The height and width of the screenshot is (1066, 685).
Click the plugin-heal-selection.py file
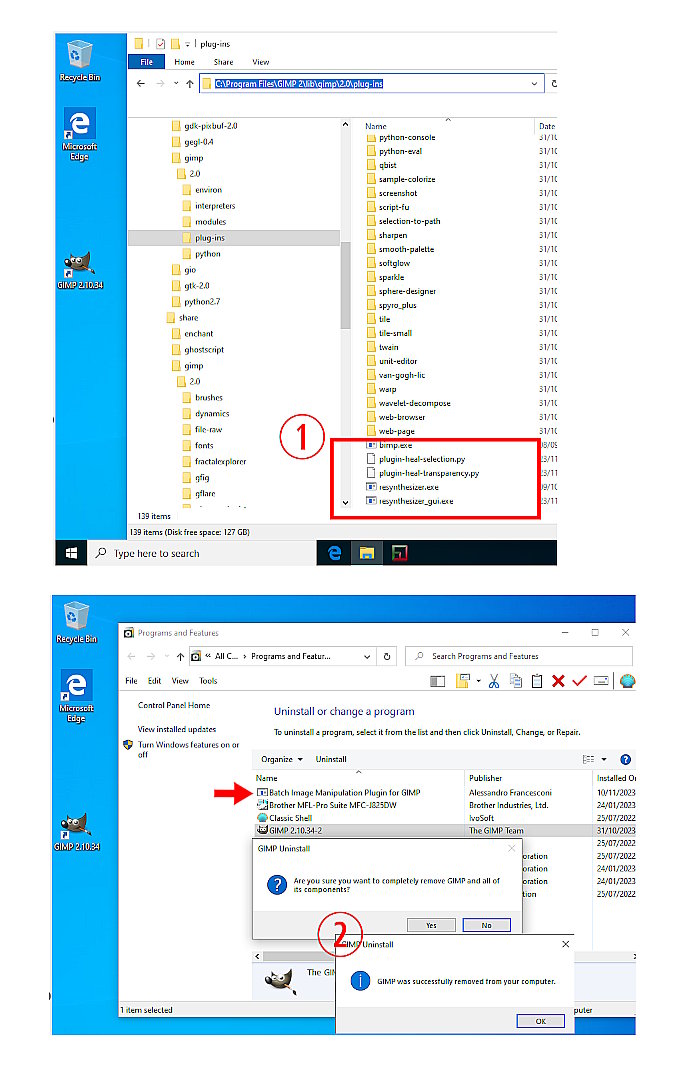click(416, 460)
